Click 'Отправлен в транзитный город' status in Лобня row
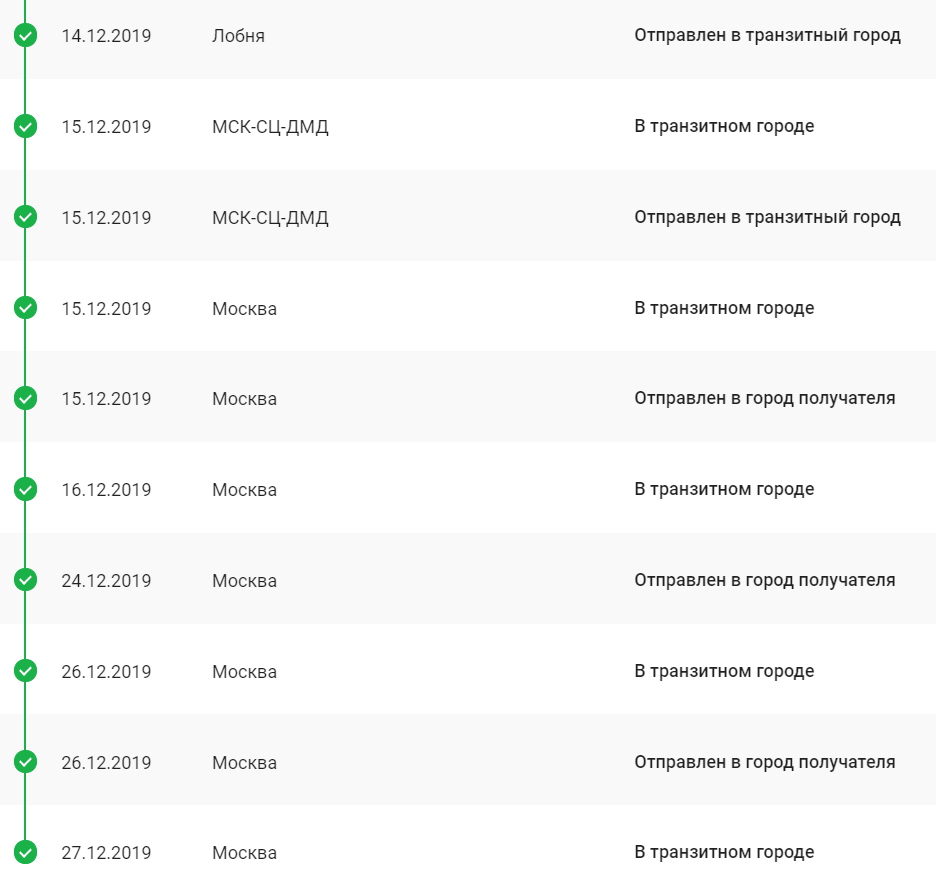 point(767,36)
